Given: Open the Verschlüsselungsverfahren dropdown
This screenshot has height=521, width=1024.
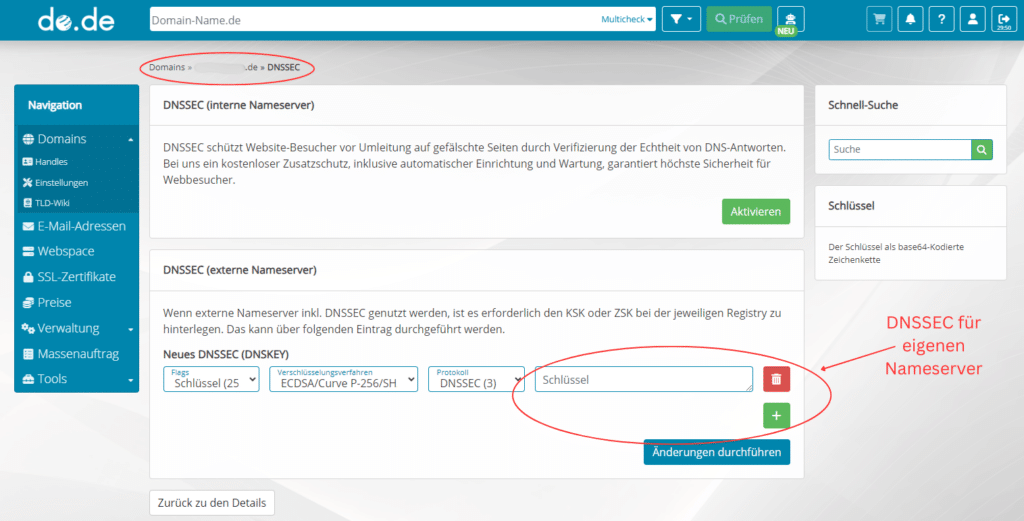Looking at the screenshot, I should (344, 379).
